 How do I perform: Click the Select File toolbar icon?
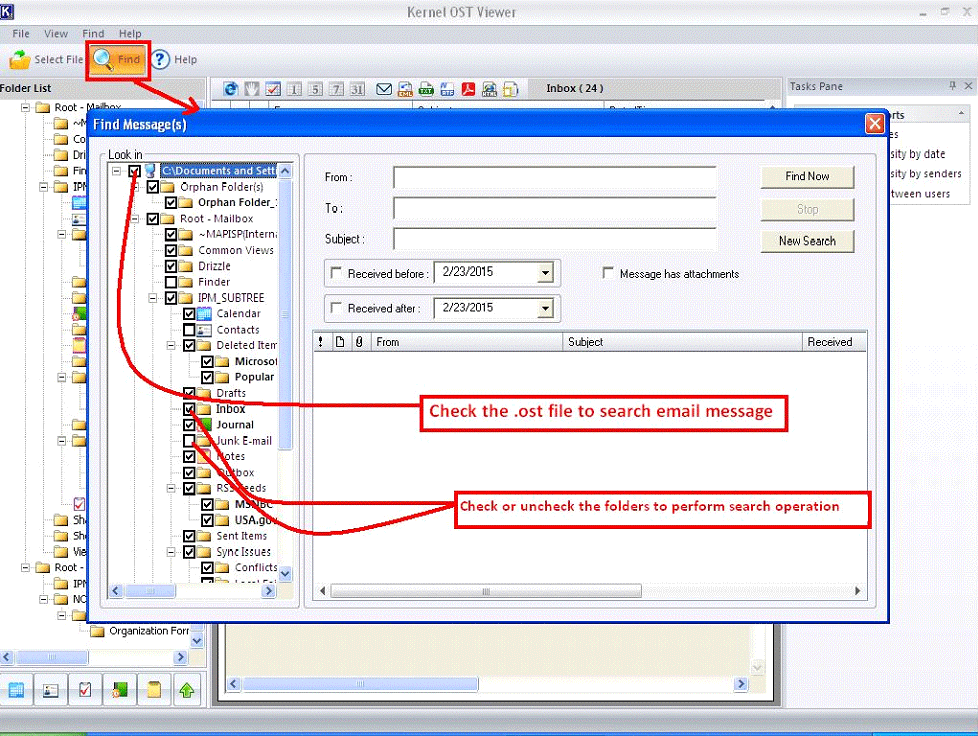[20, 60]
